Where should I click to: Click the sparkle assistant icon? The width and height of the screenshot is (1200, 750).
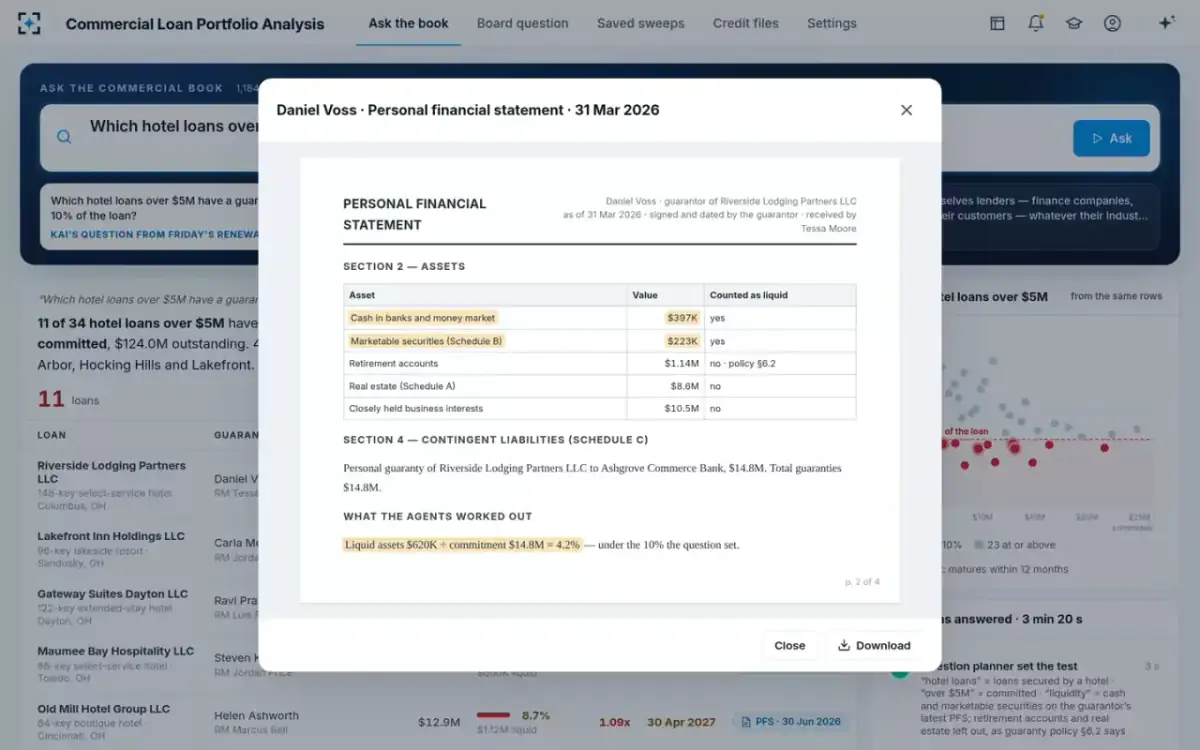pyautogui.click(x=1166, y=23)
